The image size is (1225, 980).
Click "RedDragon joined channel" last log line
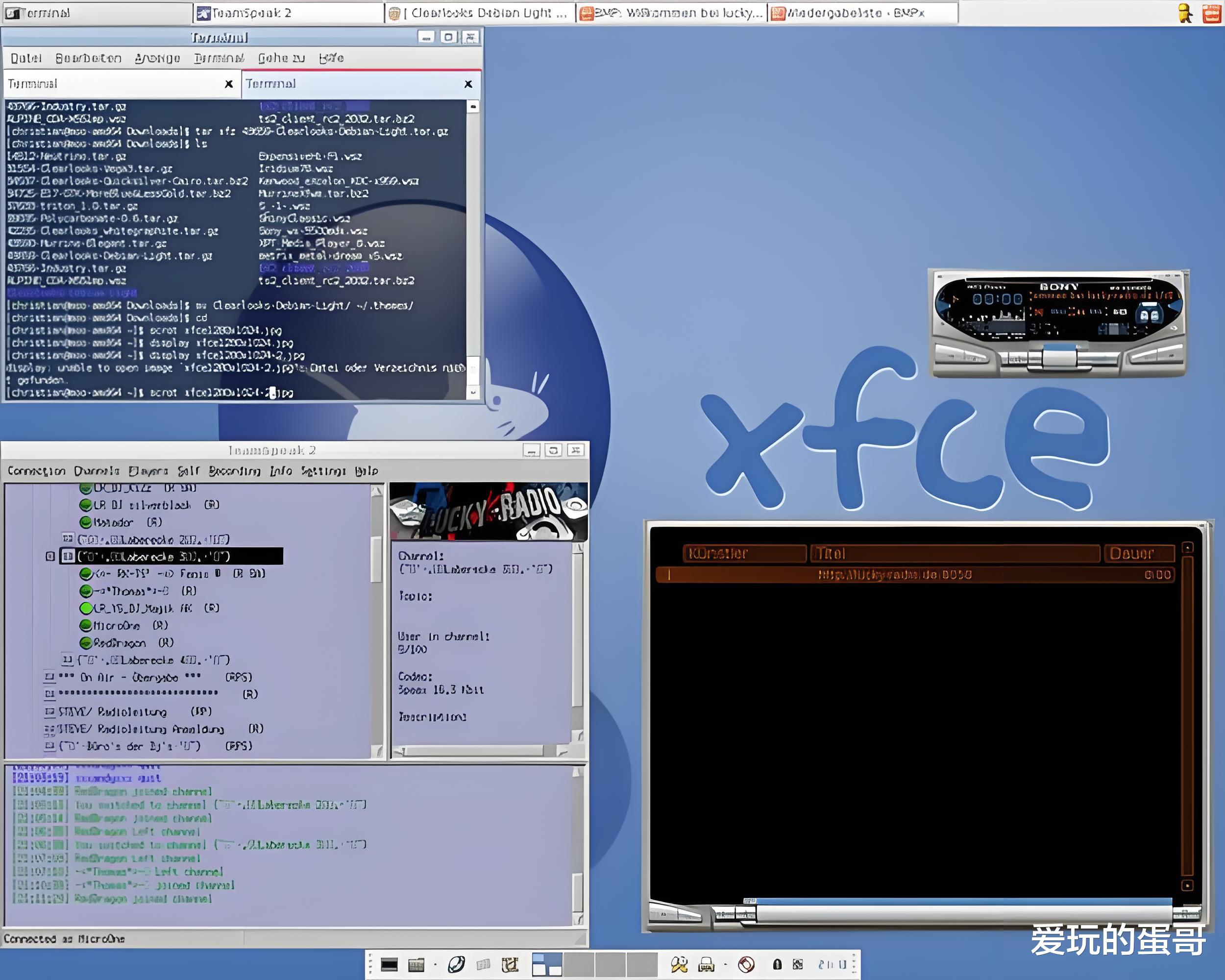143,899
